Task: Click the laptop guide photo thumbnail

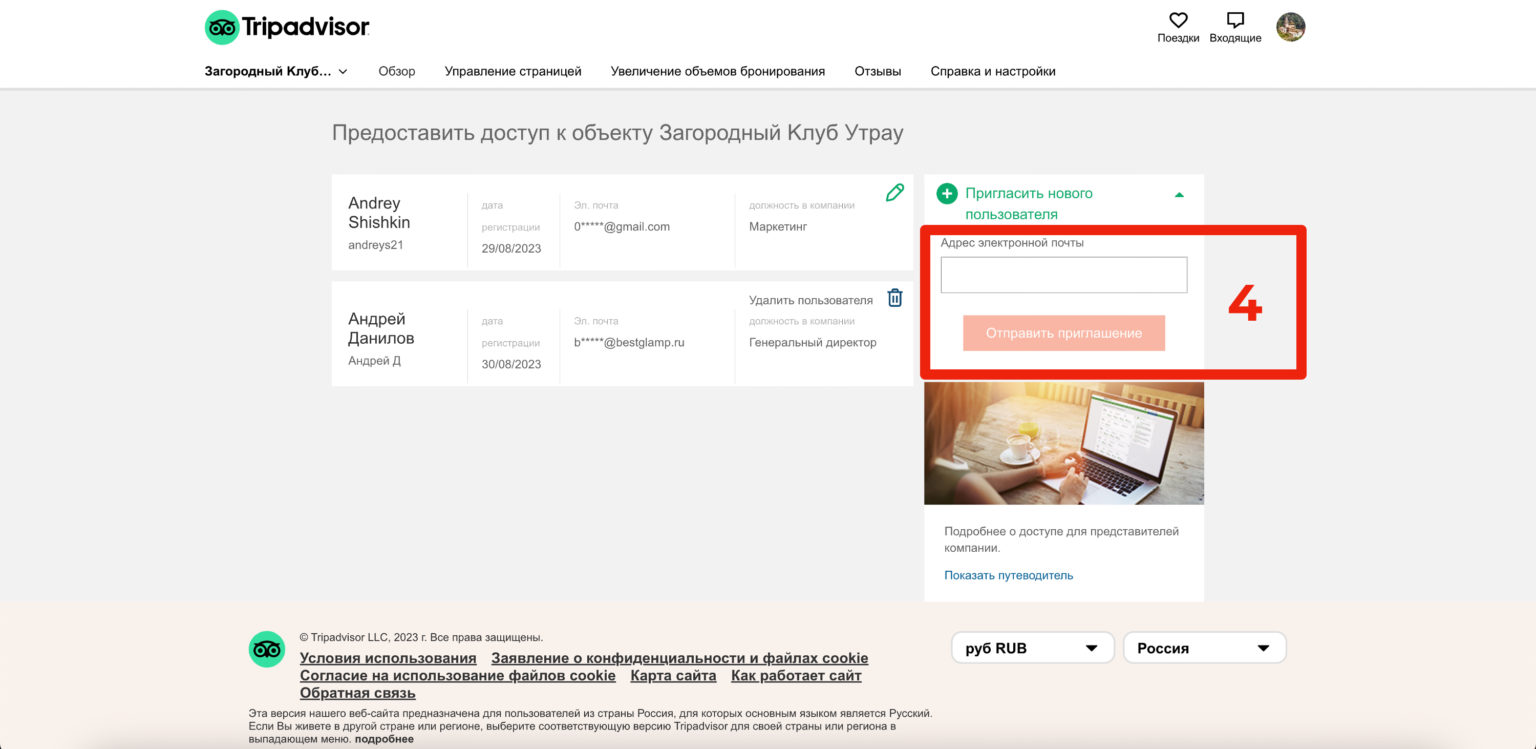Action: tap(1064, 443)
